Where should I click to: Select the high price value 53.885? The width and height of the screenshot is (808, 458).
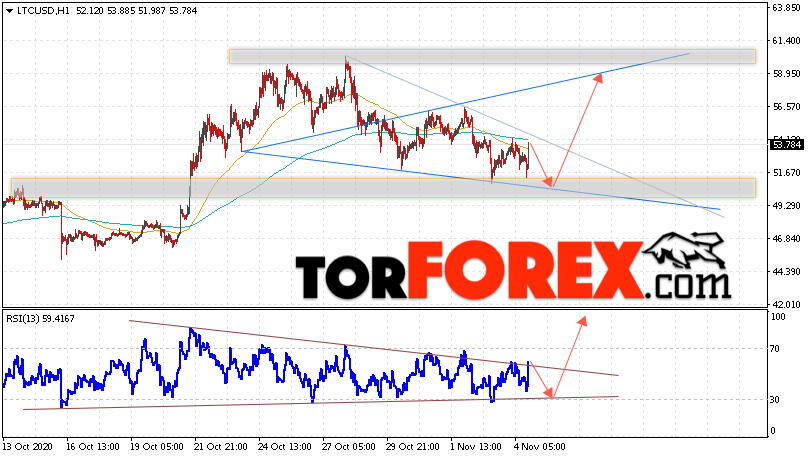(122, 11)
